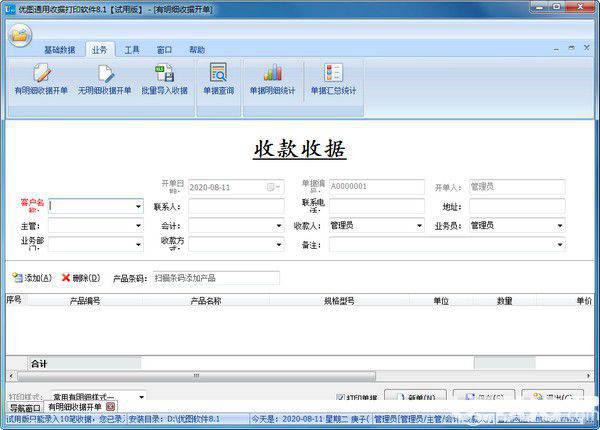Image resolution: width=600 pixels, height=430 pixels.
Task: Switch to the 业务 ribbon tab
Action: click(x=99, y=50)
